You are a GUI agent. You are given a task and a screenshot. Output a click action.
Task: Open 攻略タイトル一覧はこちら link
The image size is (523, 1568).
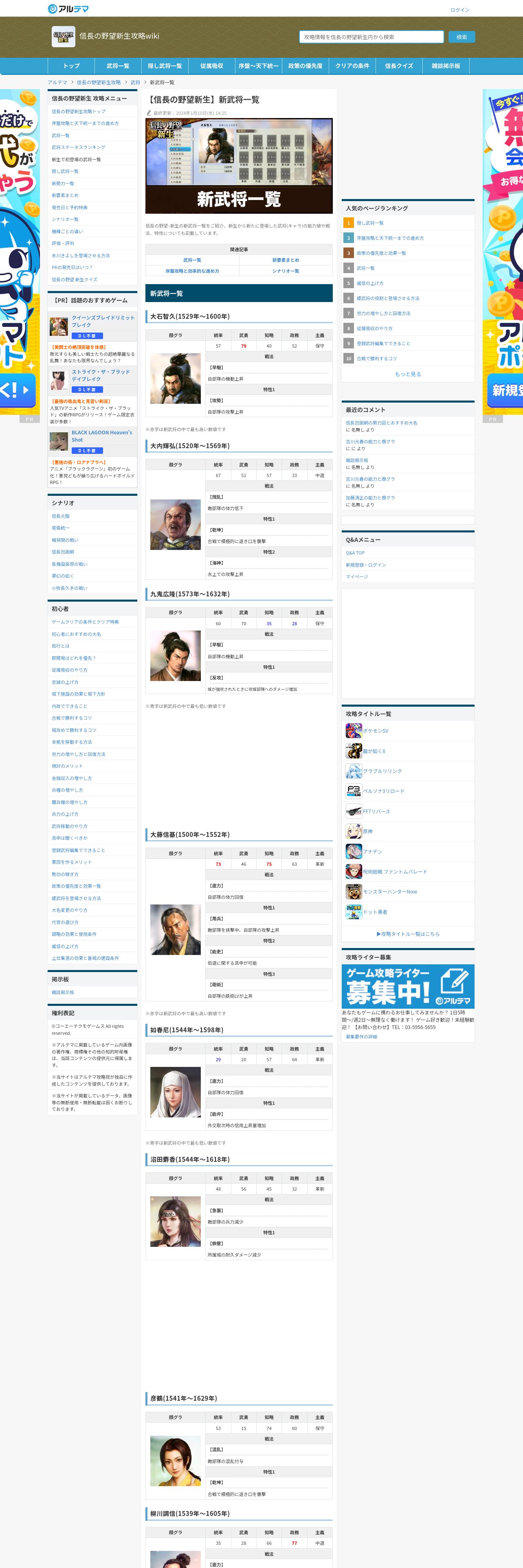point(408,934)
